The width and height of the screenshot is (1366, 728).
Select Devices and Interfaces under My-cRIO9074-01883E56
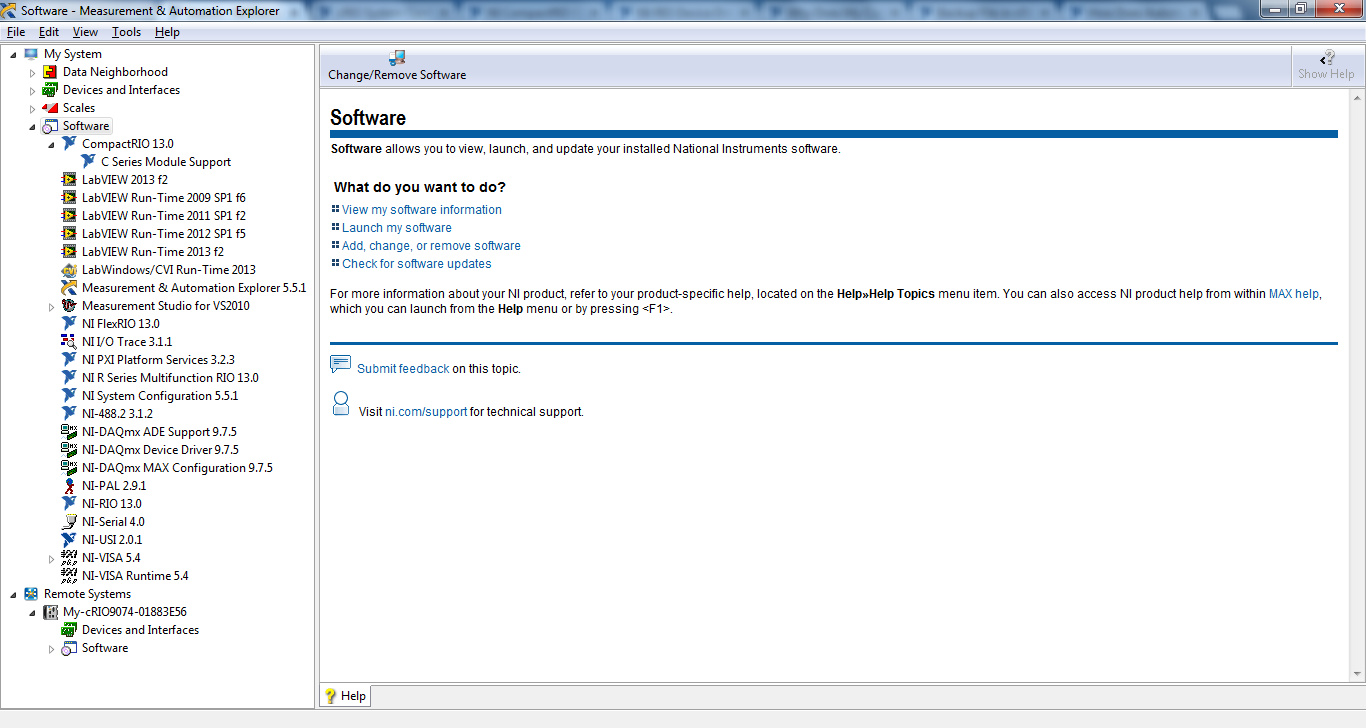coord(140,630)
